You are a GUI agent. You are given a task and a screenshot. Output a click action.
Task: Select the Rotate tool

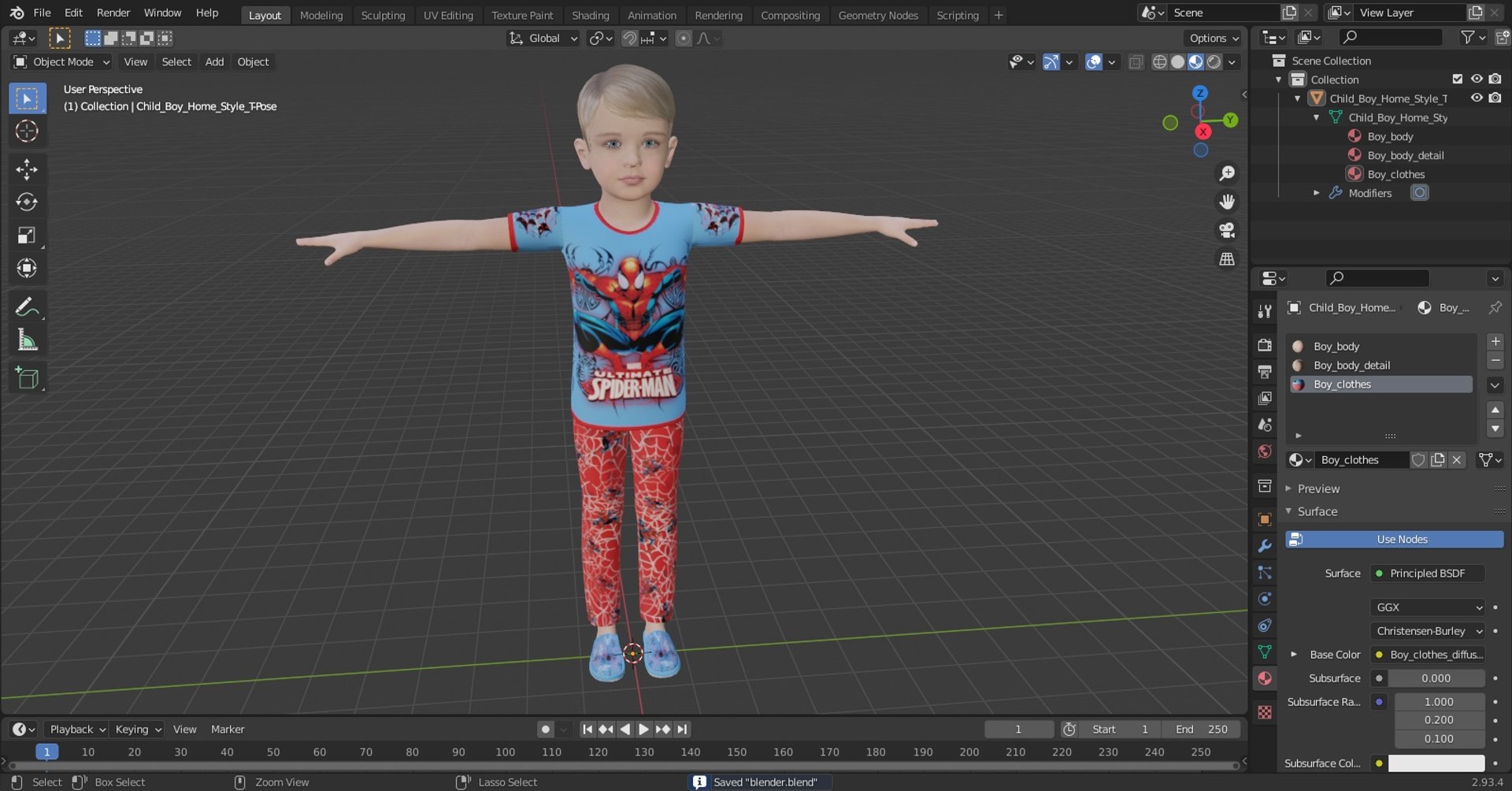click(x=27, y=202)
